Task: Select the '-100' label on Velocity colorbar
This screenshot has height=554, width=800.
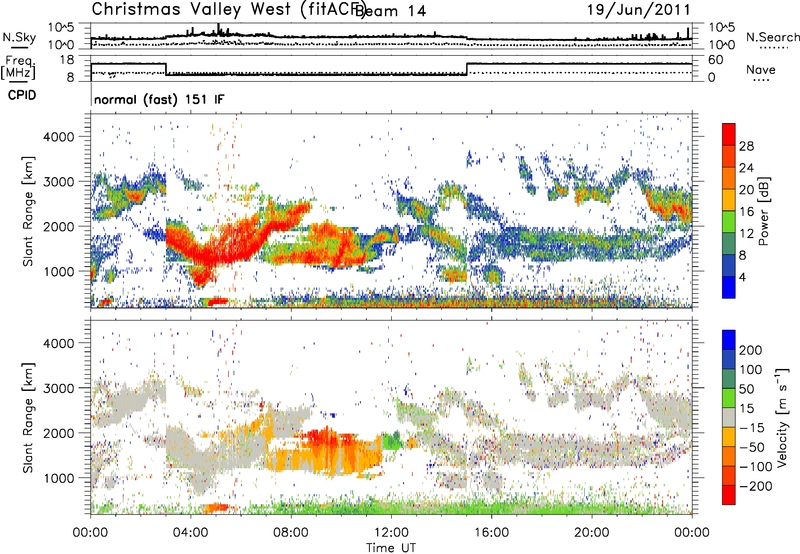Action: coord(756,467)
